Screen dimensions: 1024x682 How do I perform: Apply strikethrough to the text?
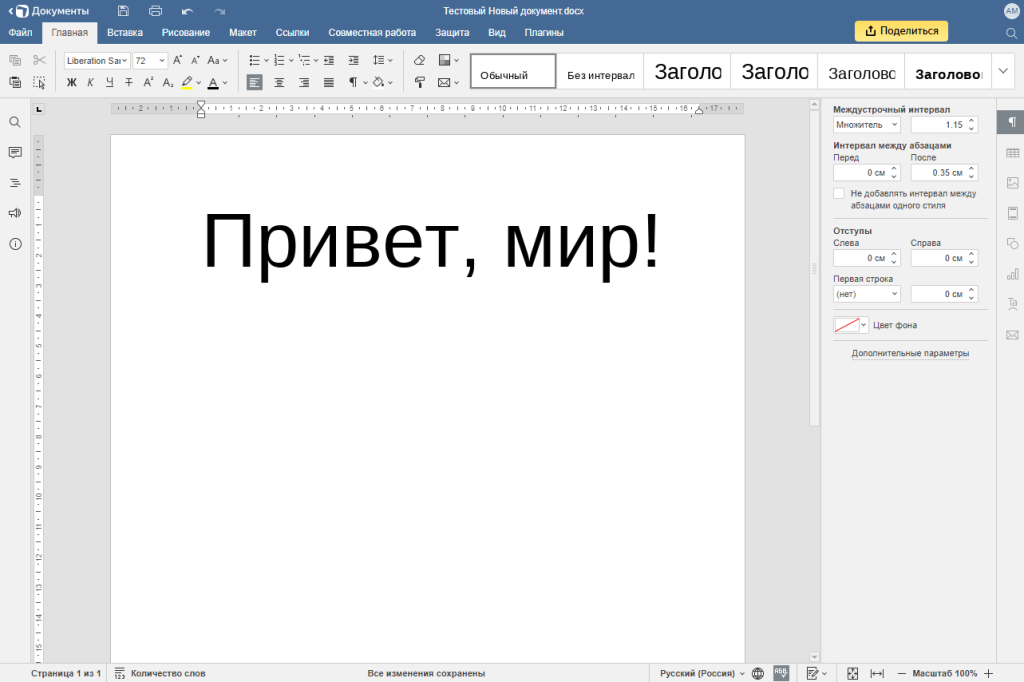coord(128,82)
